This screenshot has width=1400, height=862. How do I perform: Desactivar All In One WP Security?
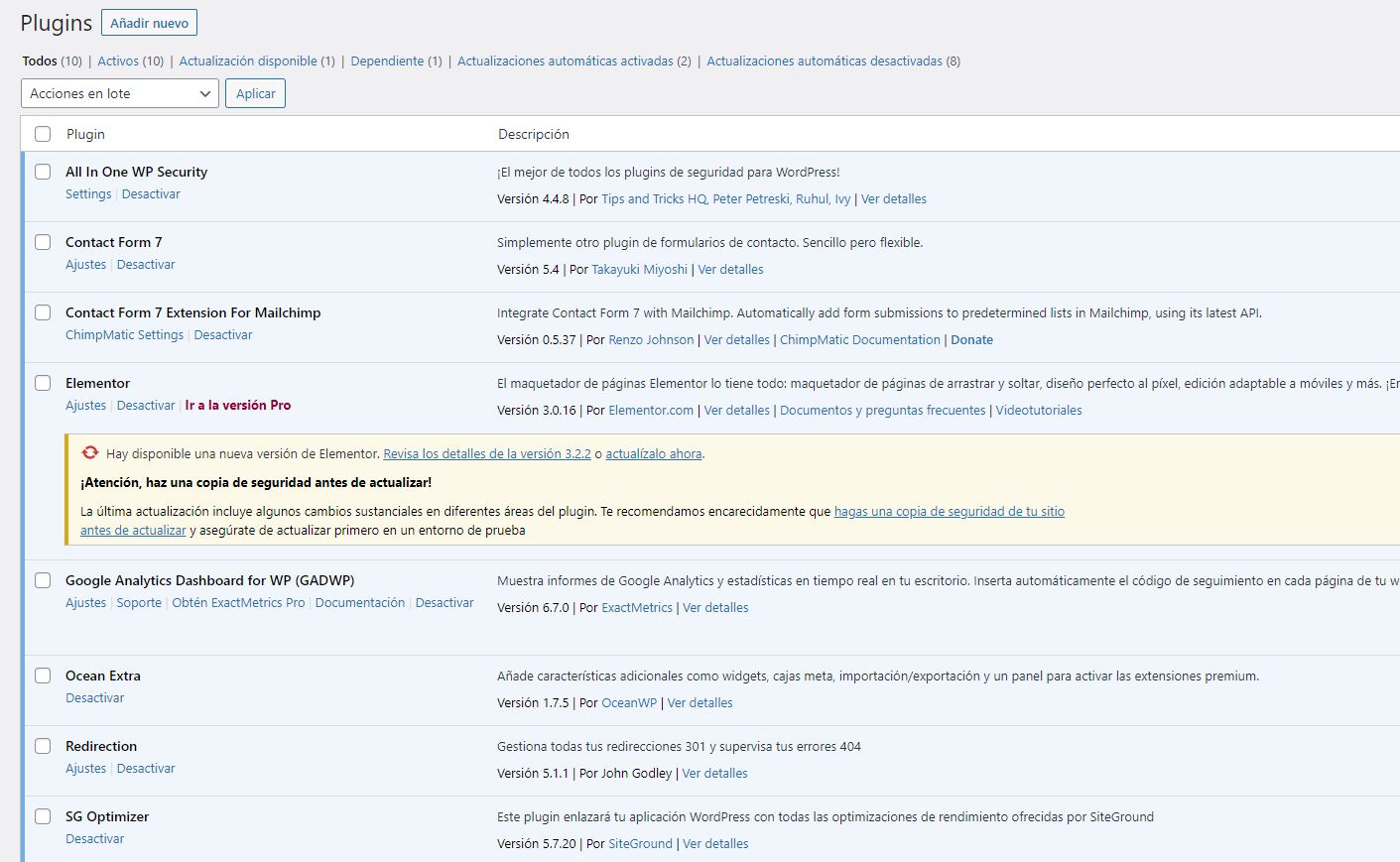click(151, 194)
